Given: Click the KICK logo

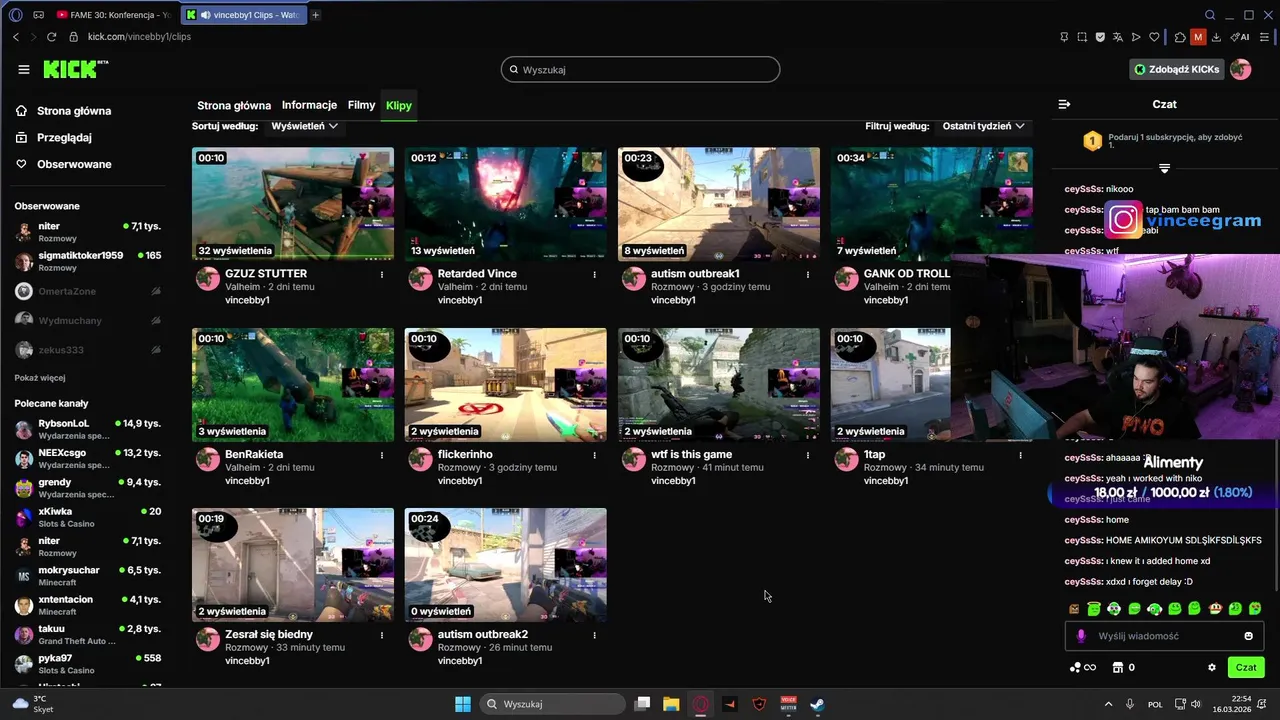Looking at the screenshot, I should [x=75, y=69].
